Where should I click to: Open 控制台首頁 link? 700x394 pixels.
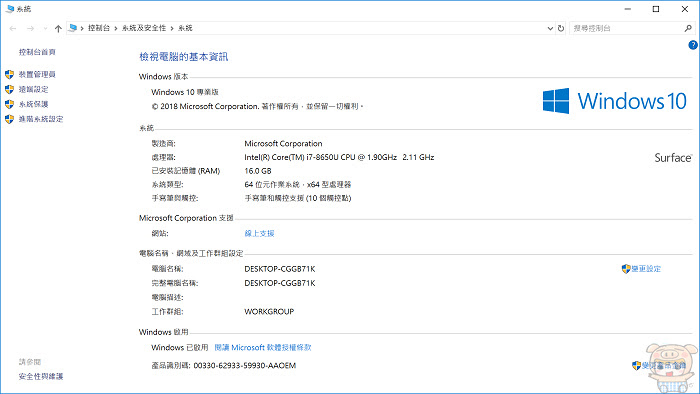[37, 52]
